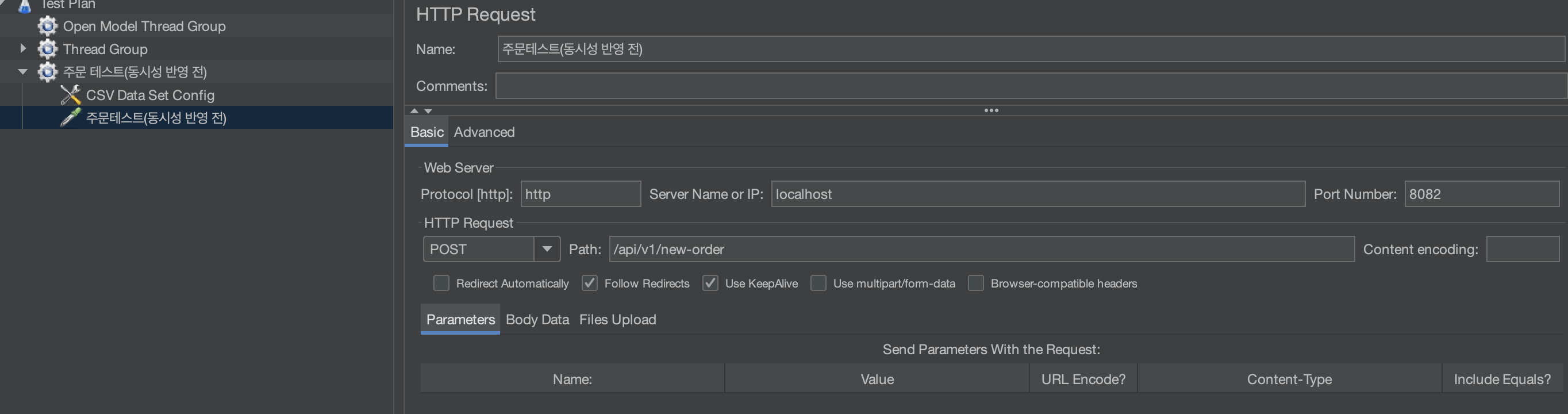Click the Path field /api/v1/new-order
1568x414 pixels.
(982, 249)
